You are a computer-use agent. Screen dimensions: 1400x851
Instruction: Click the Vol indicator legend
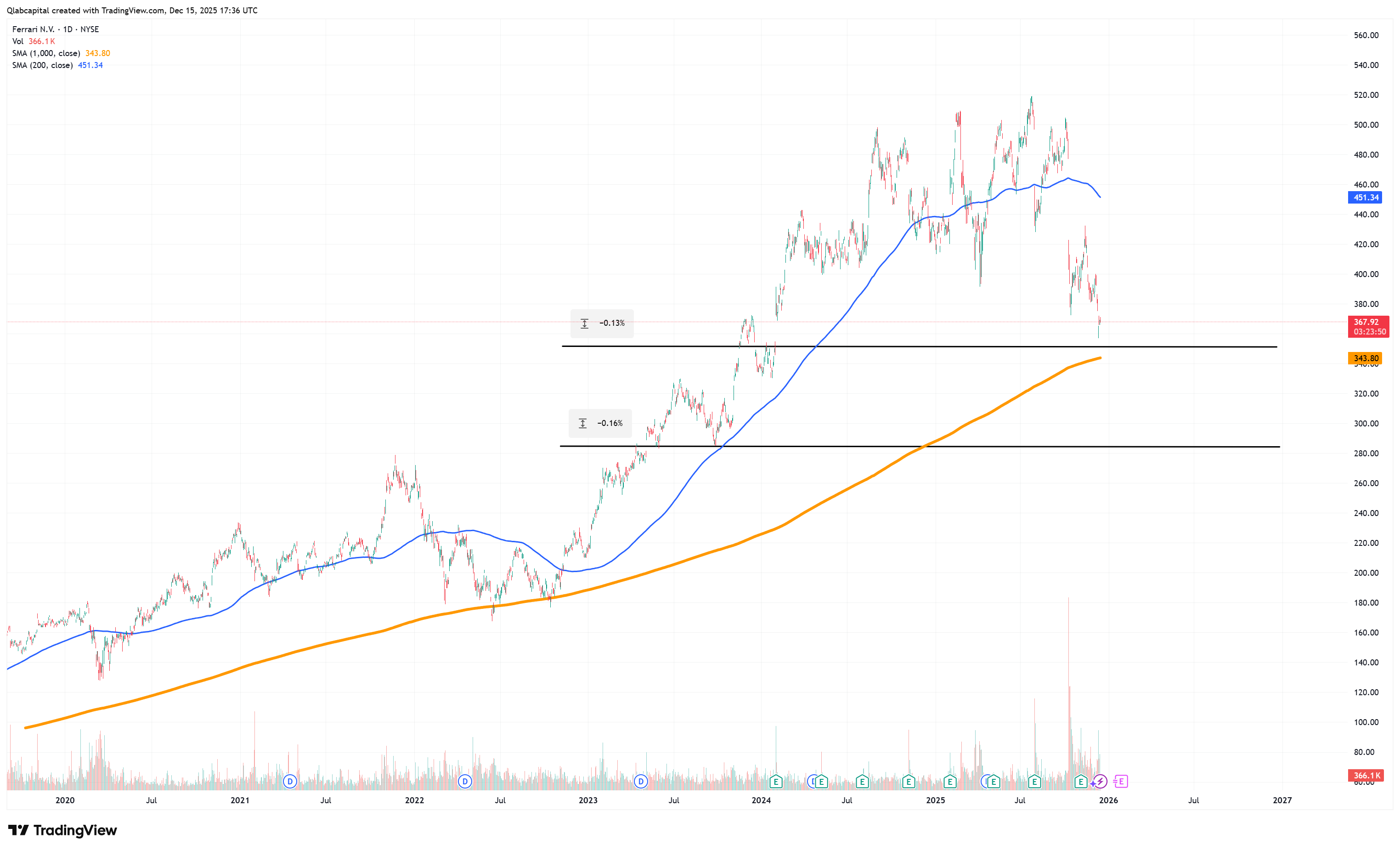click(18, 41)
